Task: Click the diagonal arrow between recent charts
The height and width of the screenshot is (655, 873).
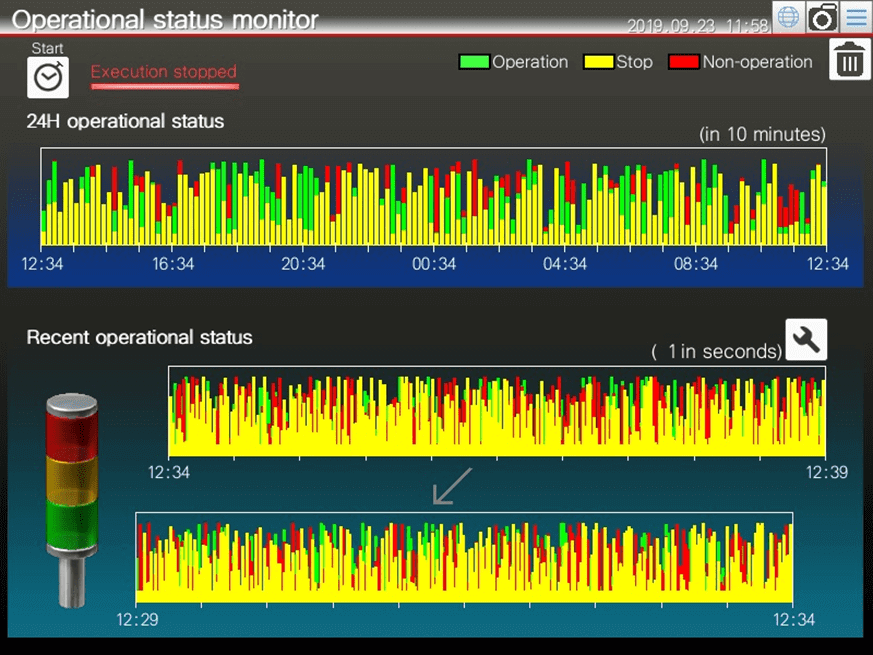Action: point(451,486)
